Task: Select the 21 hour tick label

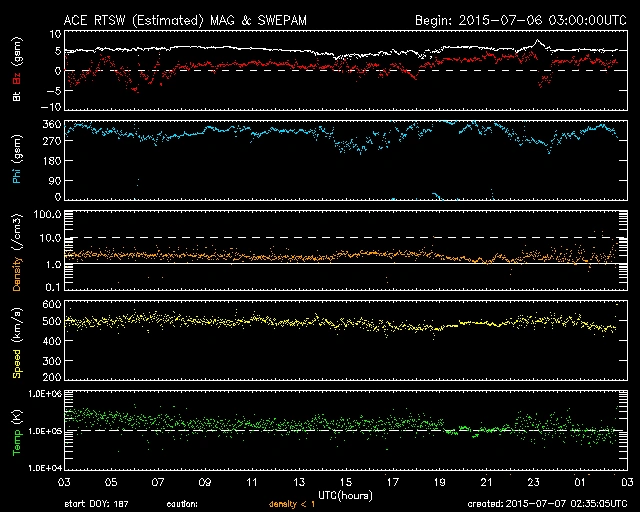Action: pos(486,482)
